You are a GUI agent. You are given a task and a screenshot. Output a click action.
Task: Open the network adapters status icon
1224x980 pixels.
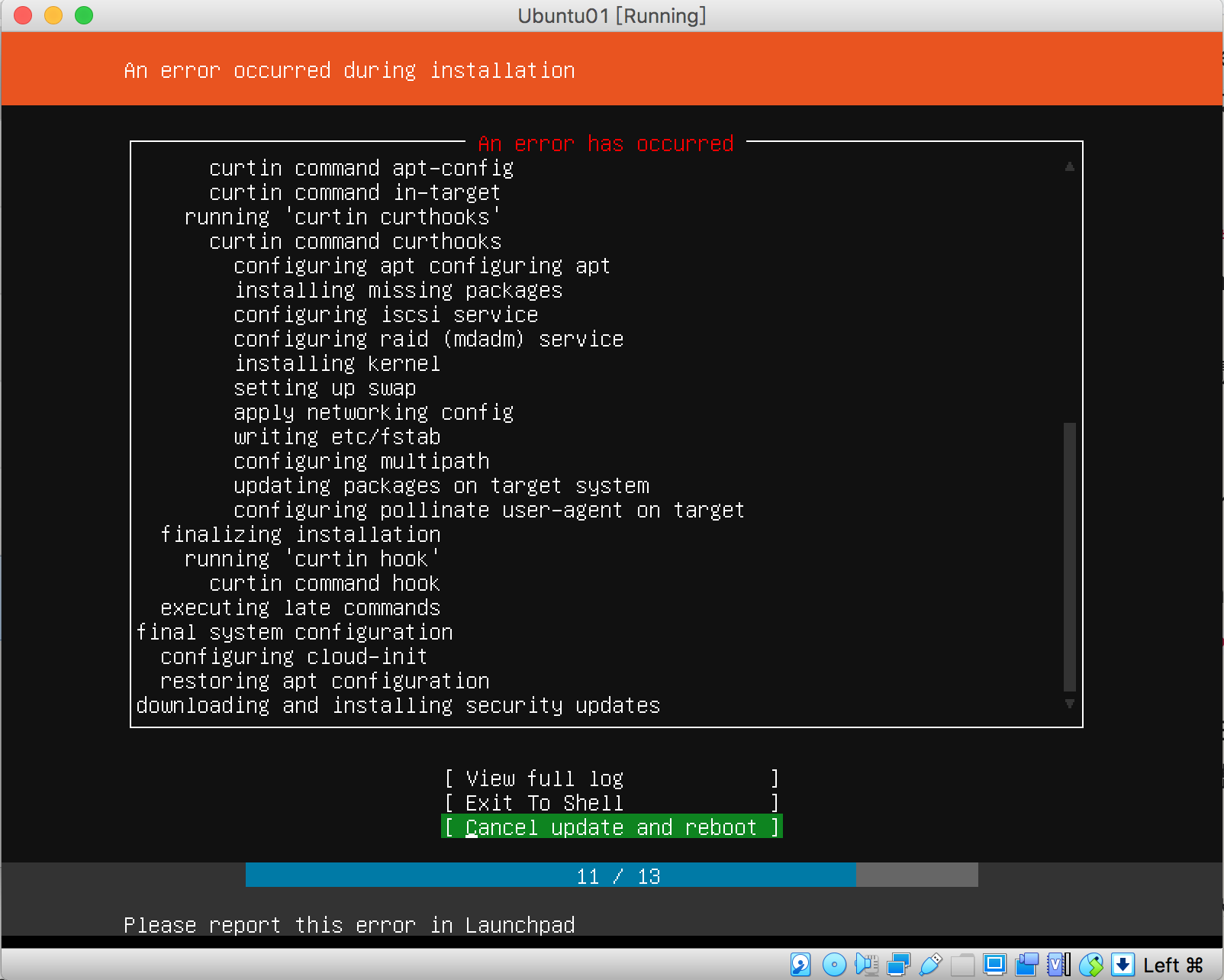[x=899, y=965]
